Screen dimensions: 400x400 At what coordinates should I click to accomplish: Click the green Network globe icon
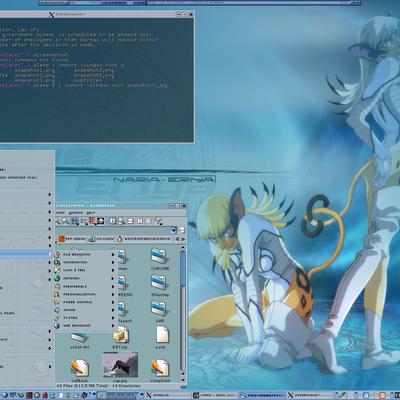point(57,278)
